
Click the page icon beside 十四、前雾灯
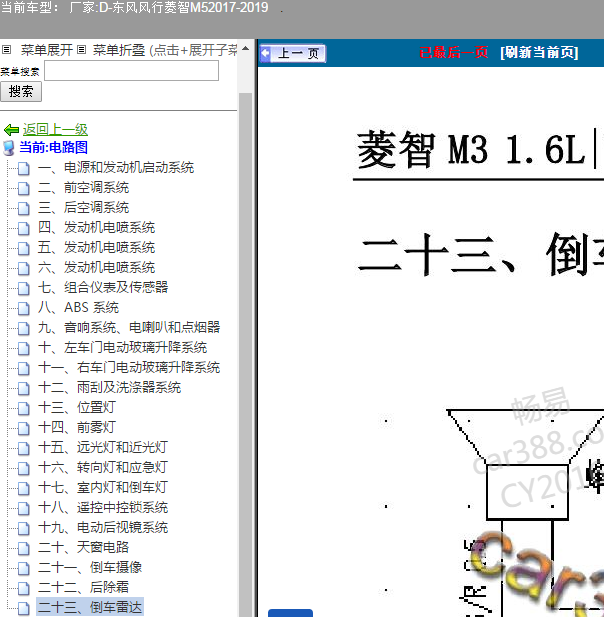click(x=24, y=428)
